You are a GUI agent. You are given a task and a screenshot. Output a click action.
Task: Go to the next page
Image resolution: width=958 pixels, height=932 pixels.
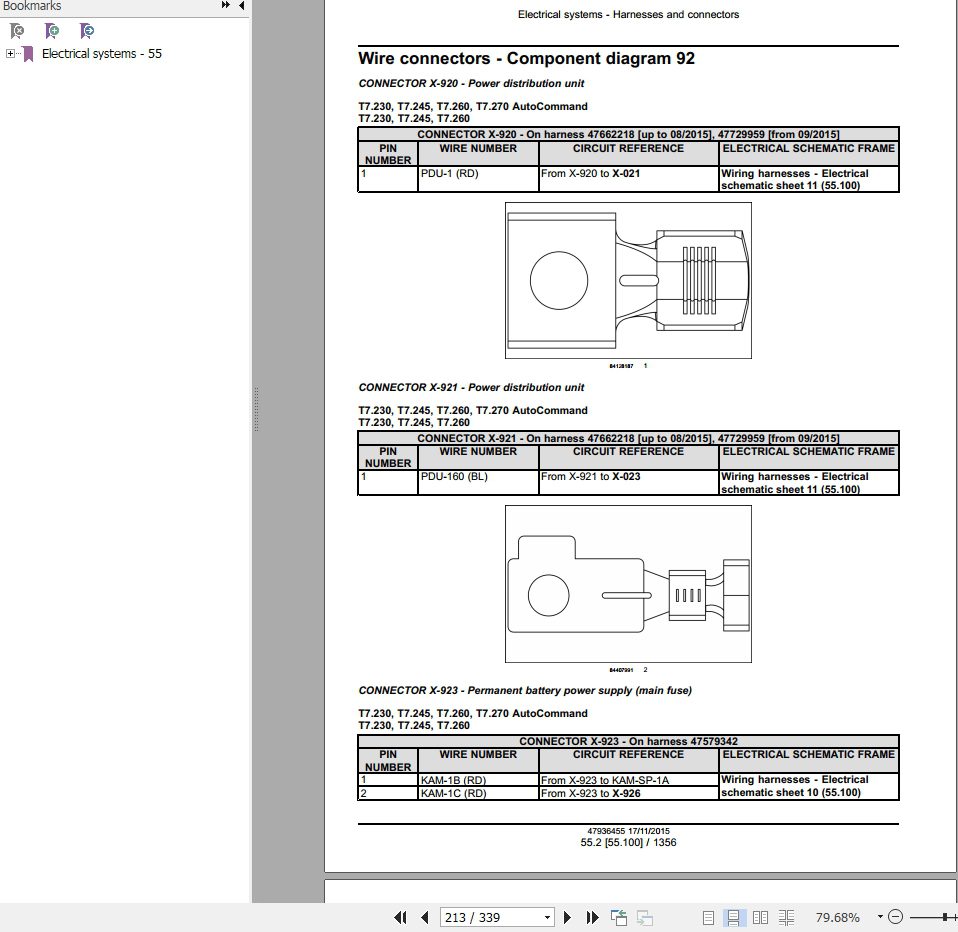tap(567, 917)
